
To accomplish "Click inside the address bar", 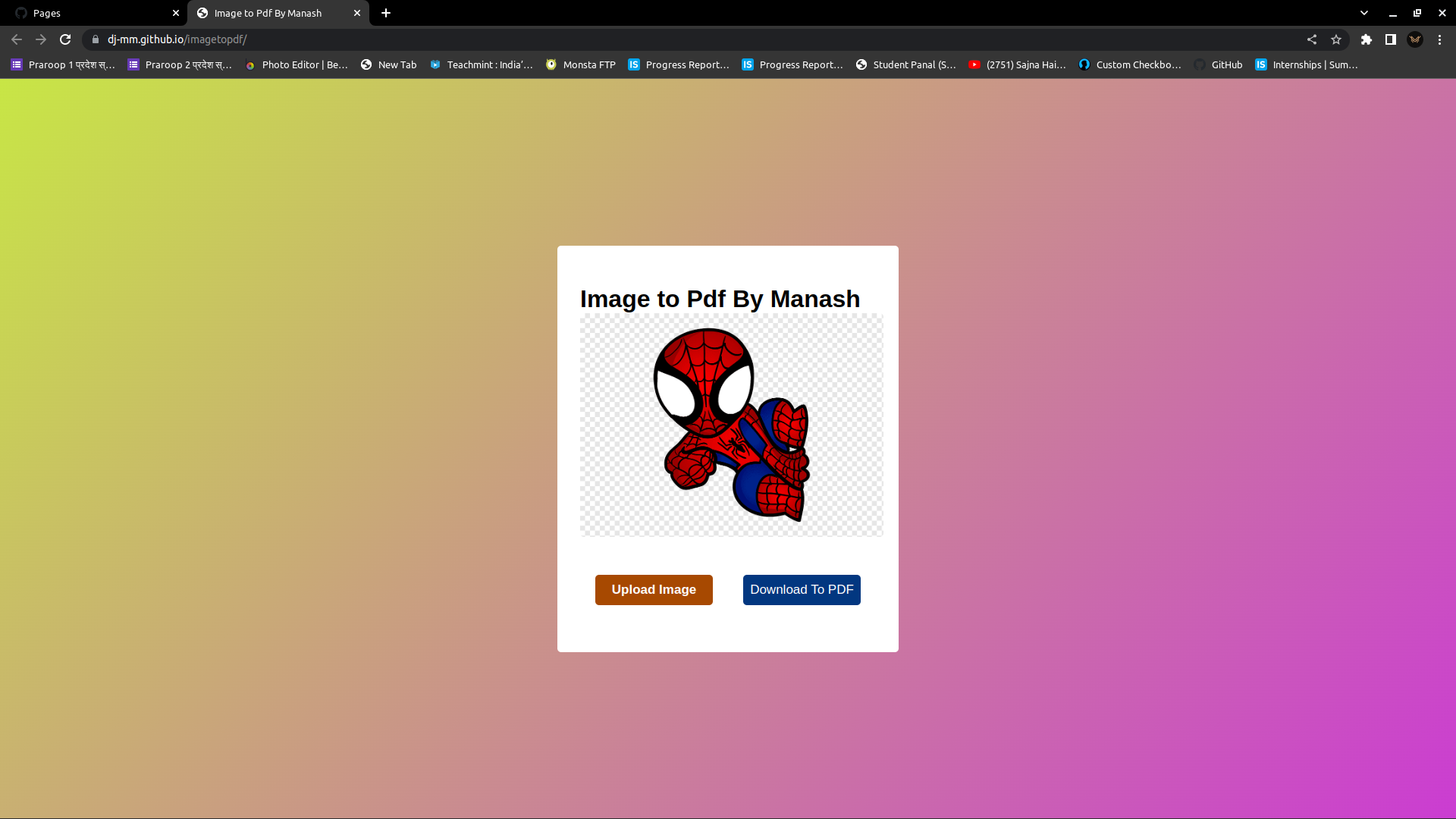I will click(x=303, y=39).
